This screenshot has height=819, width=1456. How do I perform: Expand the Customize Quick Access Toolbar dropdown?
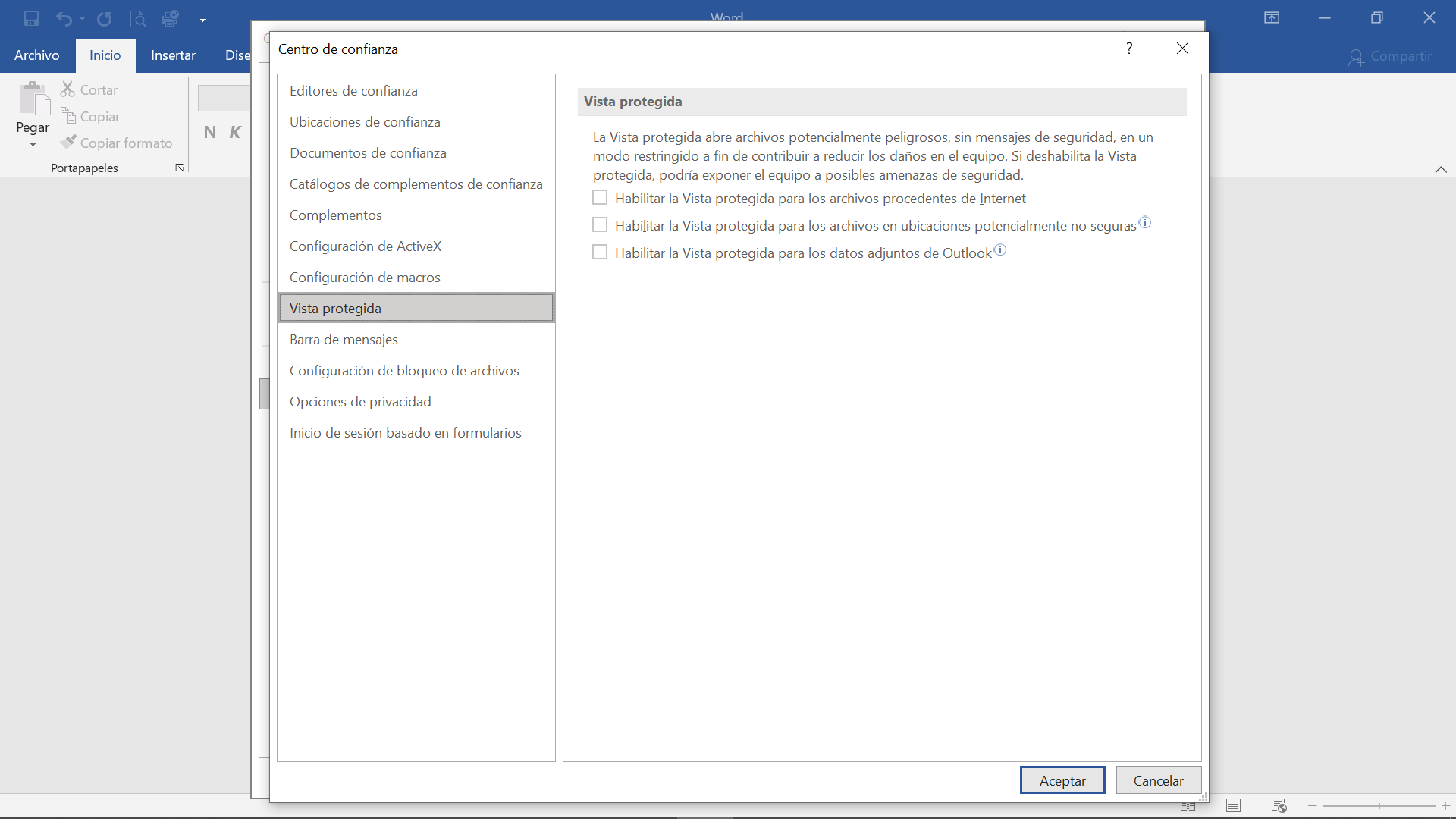click(x=202, y=19)
